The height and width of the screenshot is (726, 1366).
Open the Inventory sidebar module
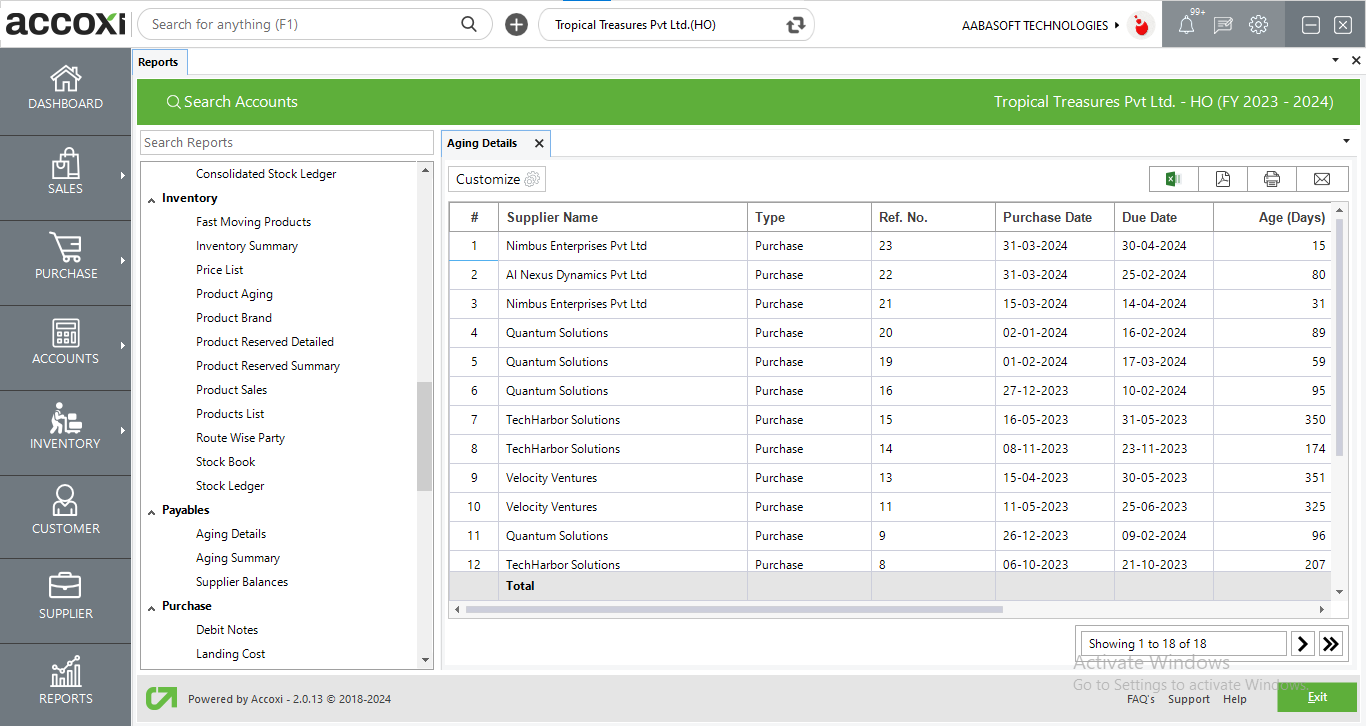click(x=65, y=428)
